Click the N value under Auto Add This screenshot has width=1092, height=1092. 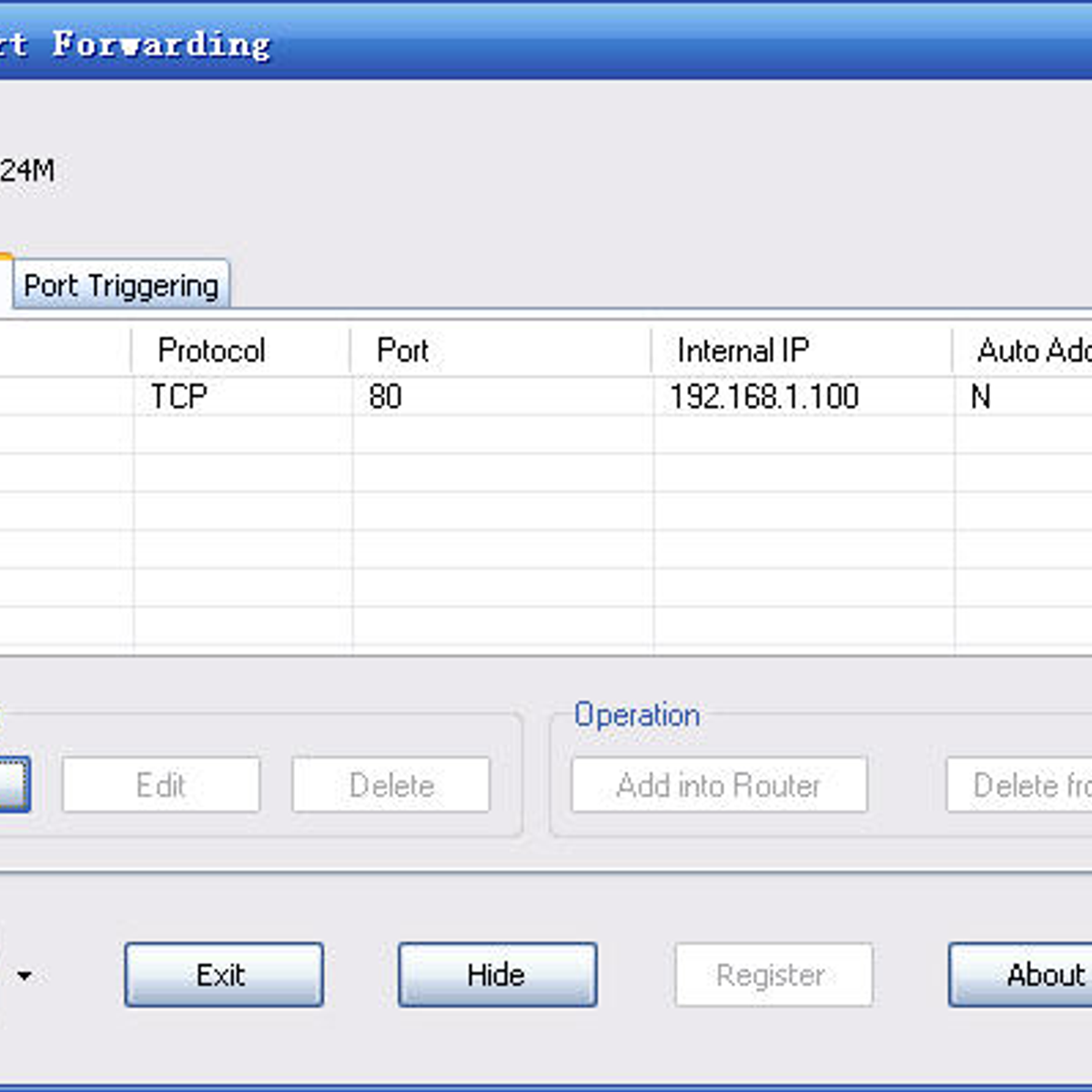[x=981, y=397]
